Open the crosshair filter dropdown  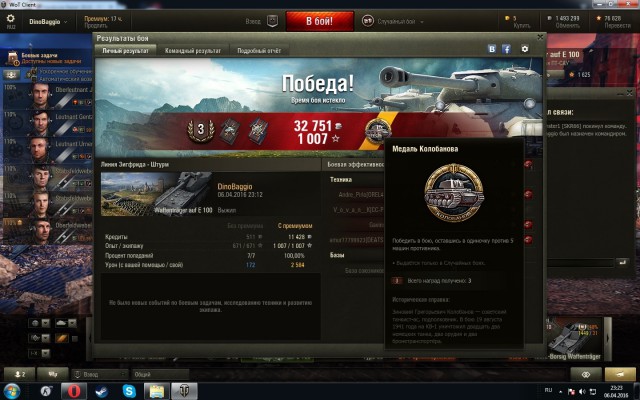(x=40, y=338)
